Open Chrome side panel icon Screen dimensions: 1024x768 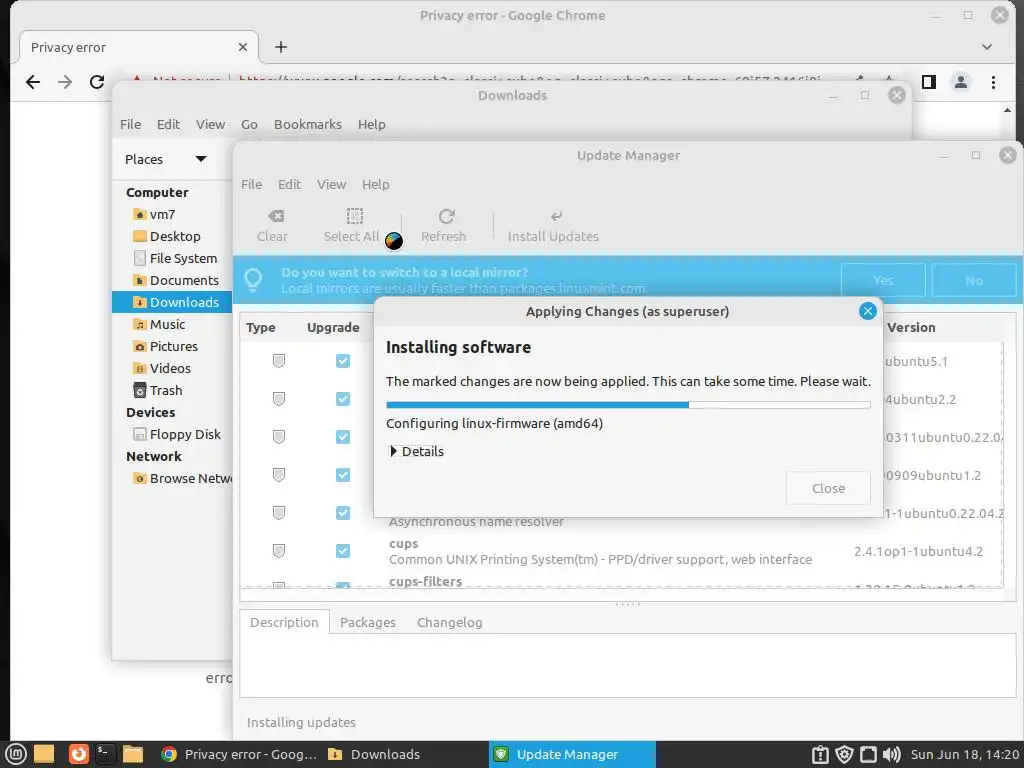[929, 82]
